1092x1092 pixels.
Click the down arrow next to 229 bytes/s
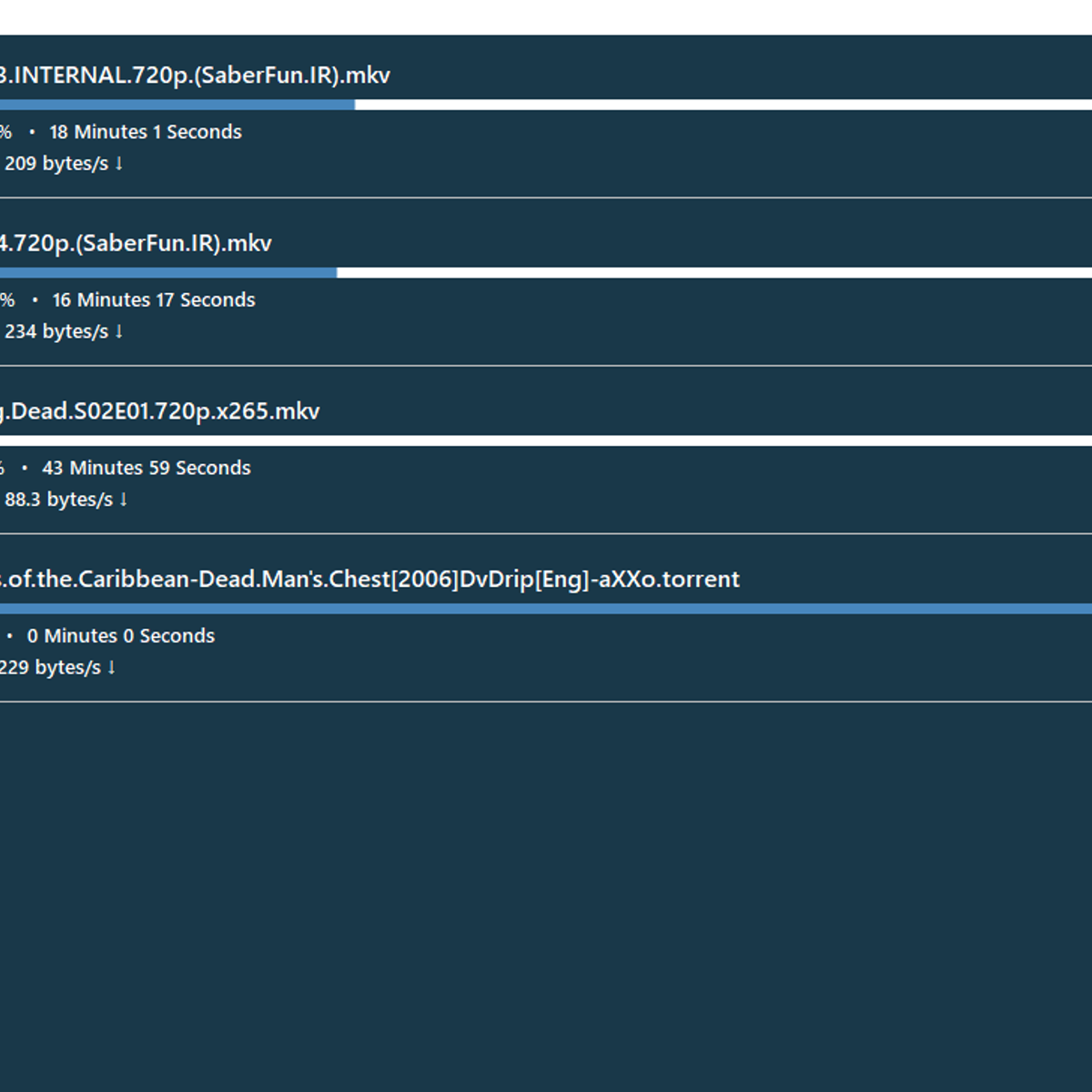tap(112, 668)
